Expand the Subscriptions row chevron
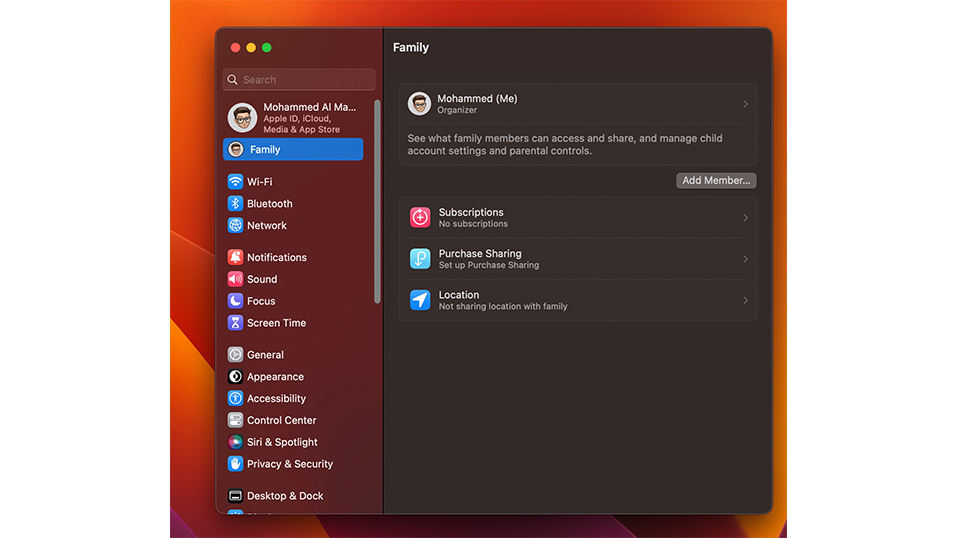 click(745, 218)
